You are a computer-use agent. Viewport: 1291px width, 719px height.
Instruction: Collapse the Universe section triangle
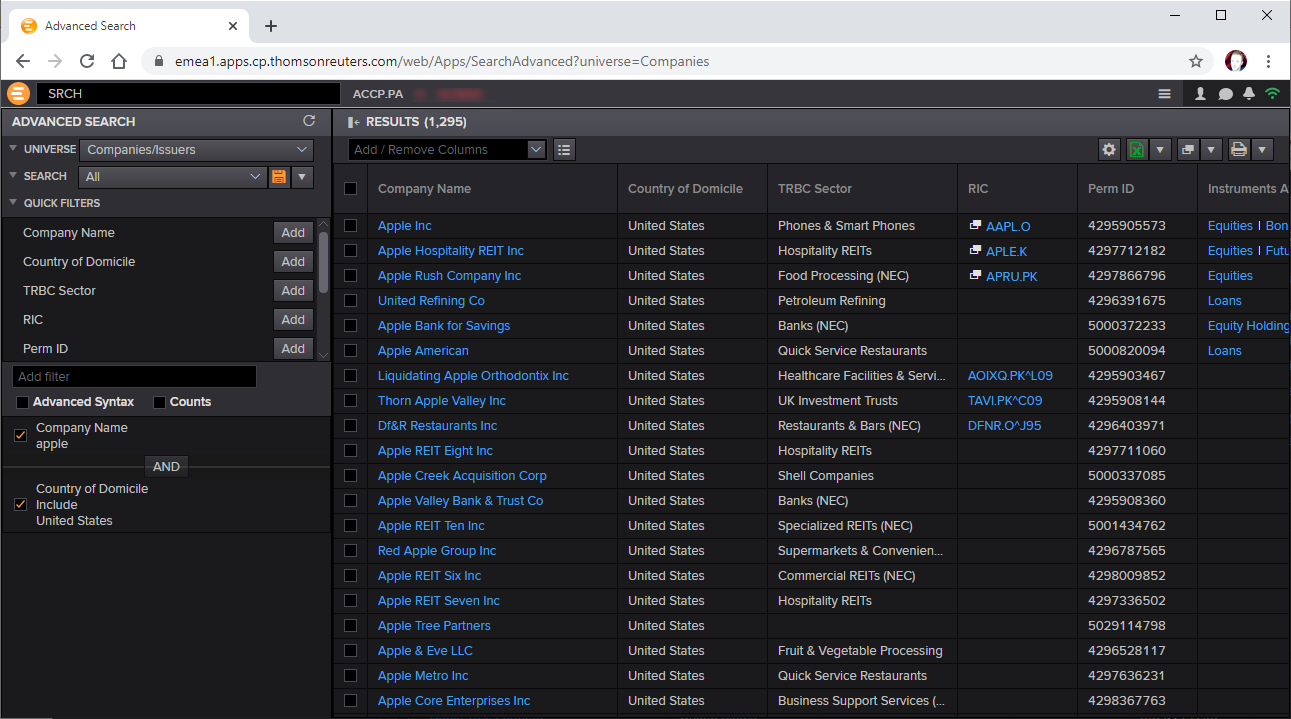click(13, 149)
